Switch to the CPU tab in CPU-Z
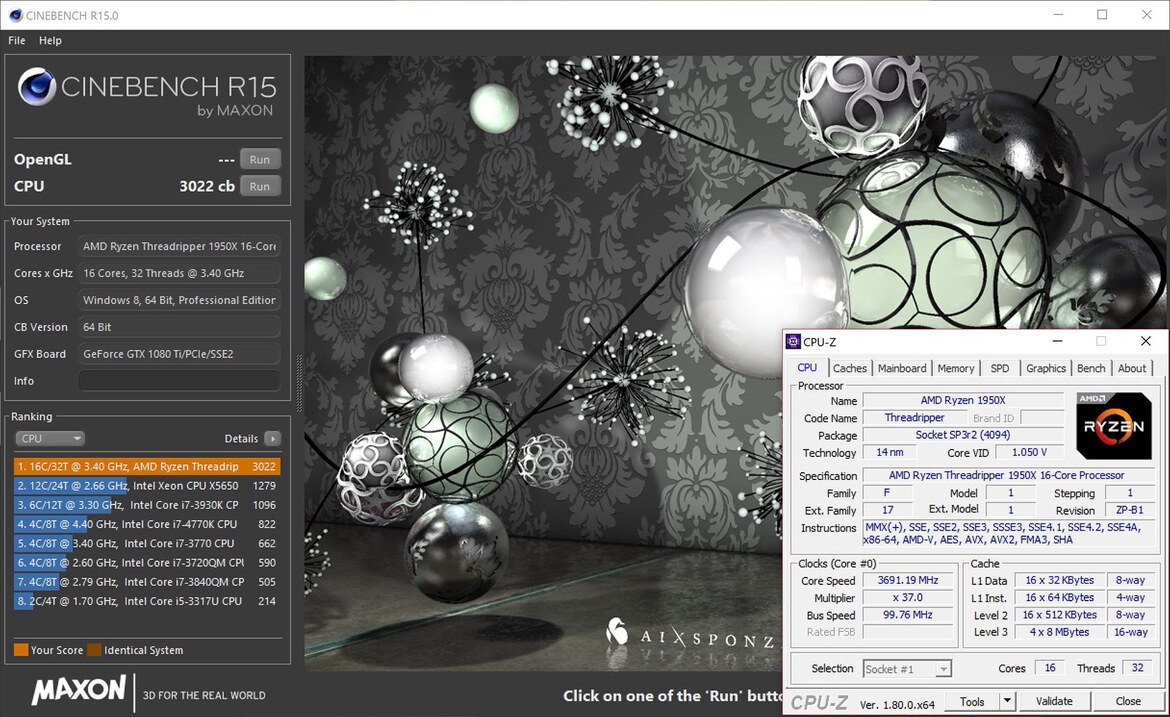This screenshot has height=717, width=1170. (807, 368)
